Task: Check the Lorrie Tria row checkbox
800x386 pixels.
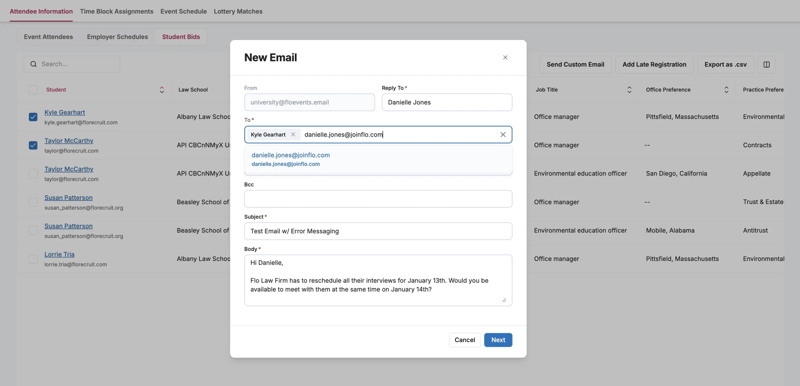Action: pyautogui.click(x=33, y=259)
